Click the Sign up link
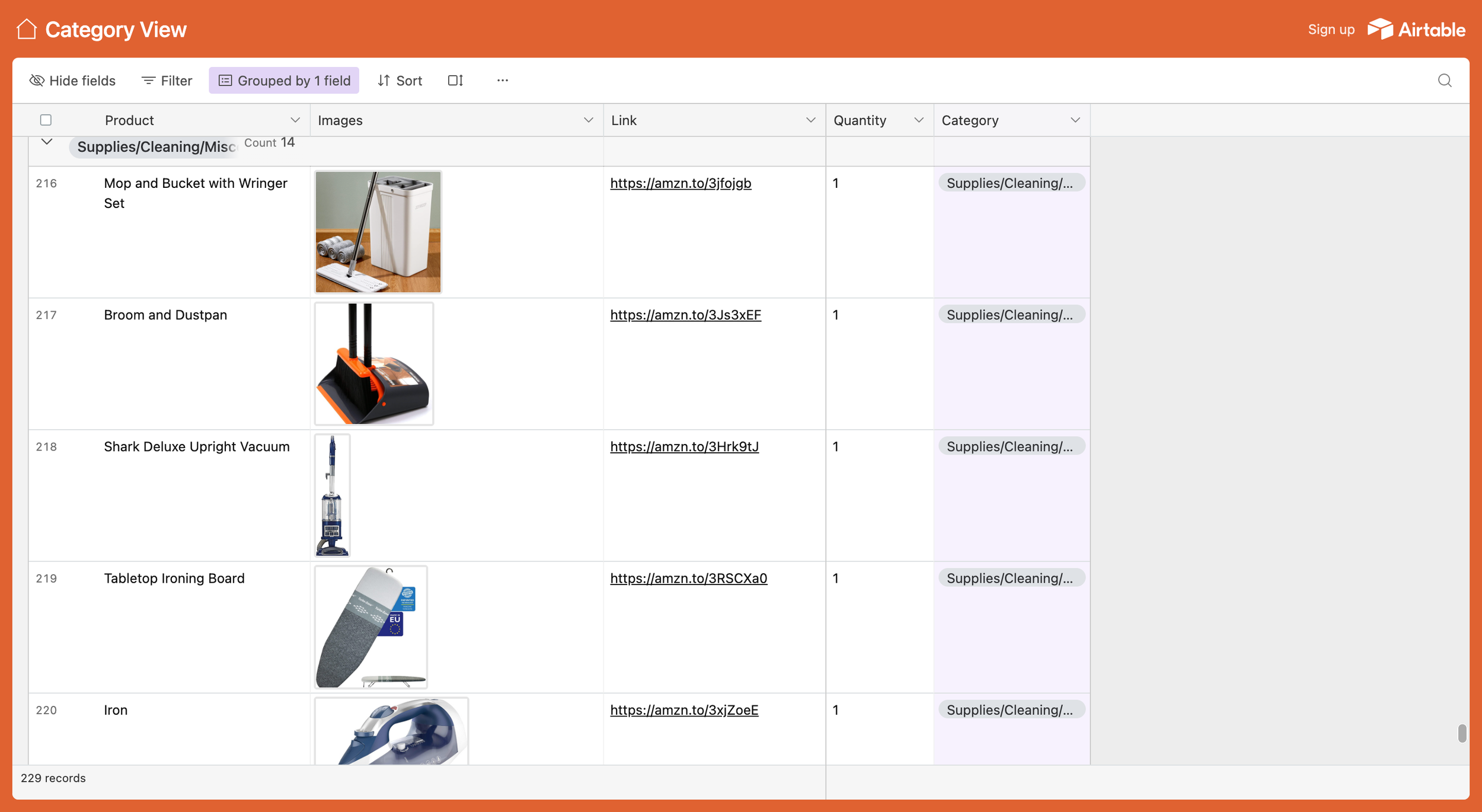This screenshot has height=812, width=1482. coord(1331,30)
